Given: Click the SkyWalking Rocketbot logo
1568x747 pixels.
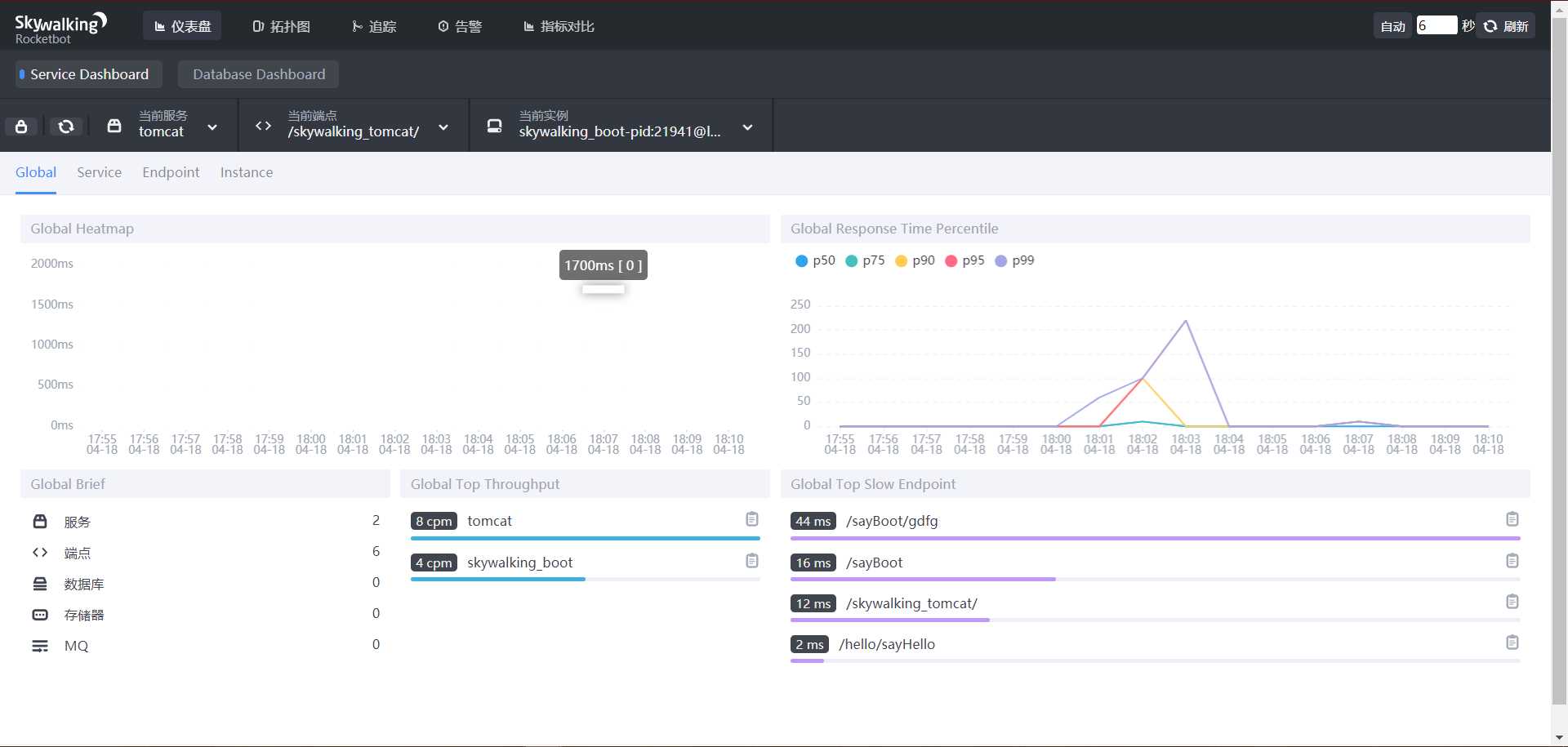Looking at the screenshot, I should 60,28.
